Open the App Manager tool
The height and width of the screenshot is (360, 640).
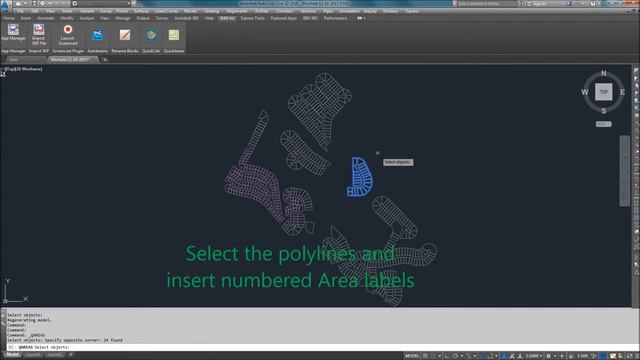point(13,32)
